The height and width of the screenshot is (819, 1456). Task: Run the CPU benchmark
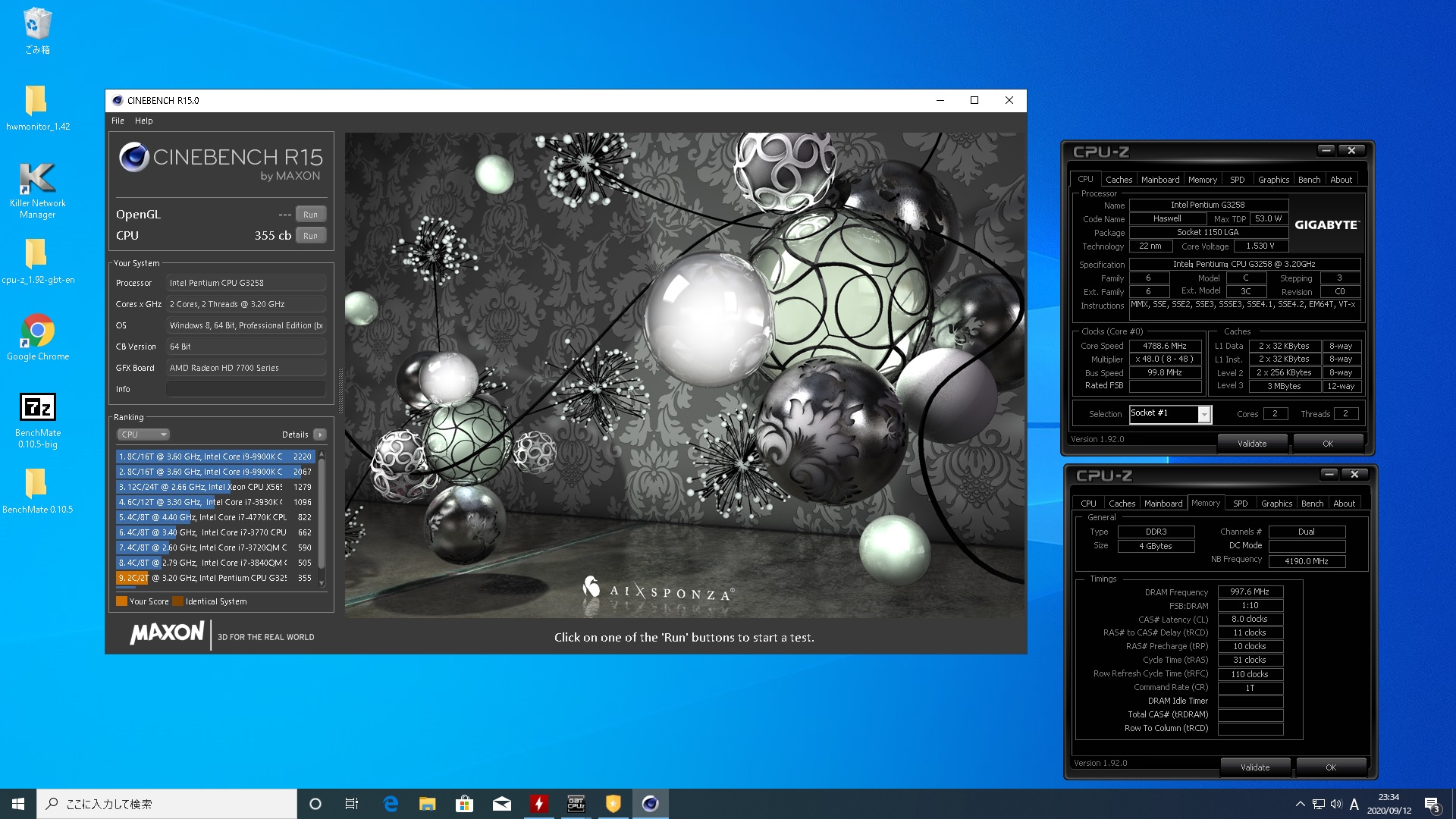310,236
